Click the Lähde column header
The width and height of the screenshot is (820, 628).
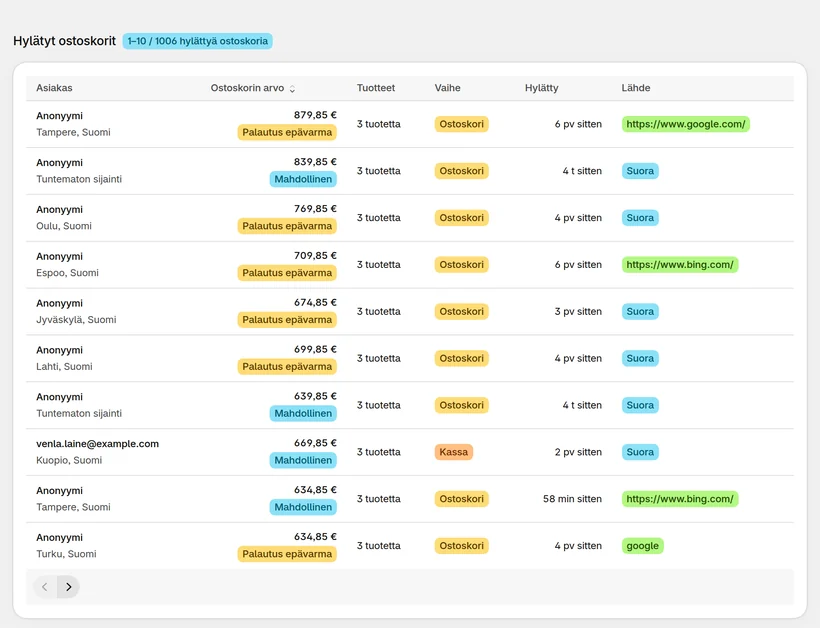pos(636,88)
